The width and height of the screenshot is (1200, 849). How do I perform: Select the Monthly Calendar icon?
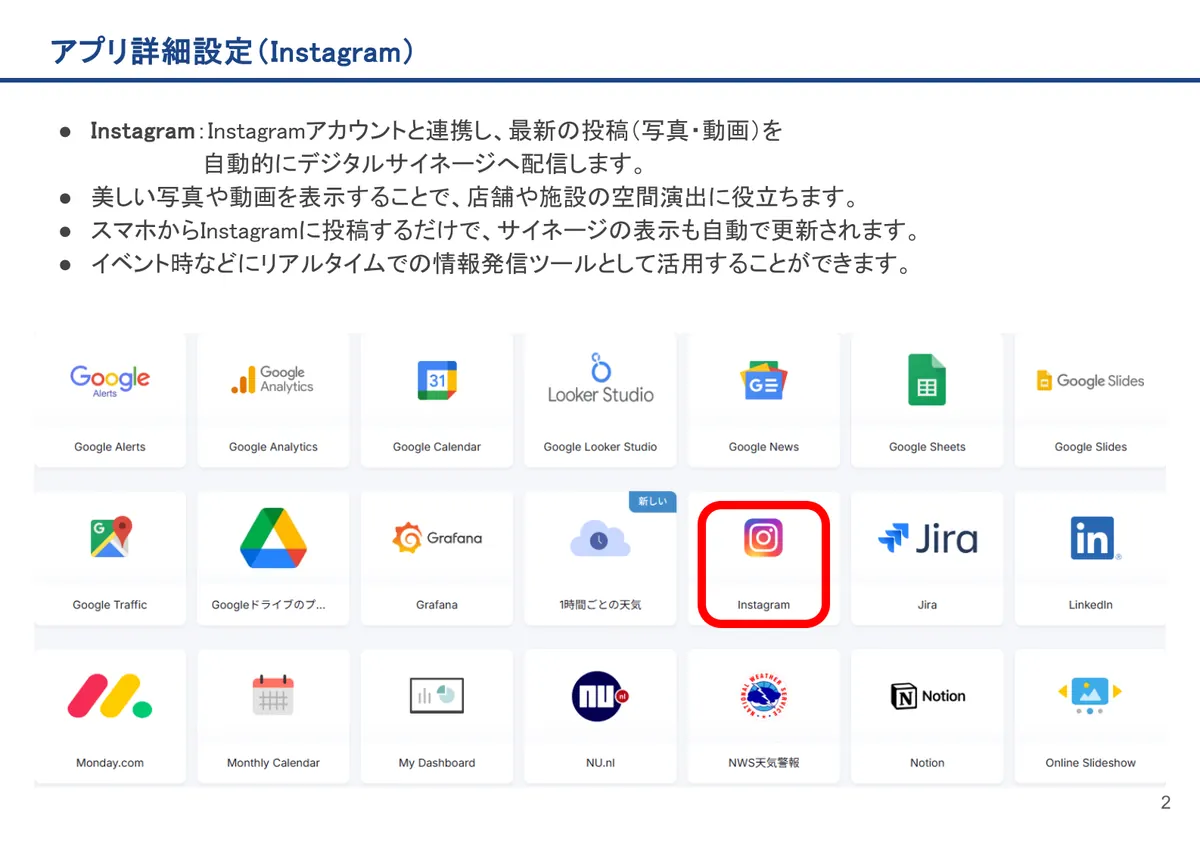(273, 695)
